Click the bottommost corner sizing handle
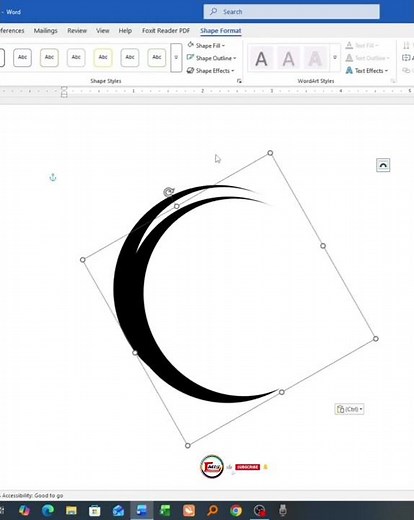414x520 pixels. pyautogui.click(x=188, y=445)
